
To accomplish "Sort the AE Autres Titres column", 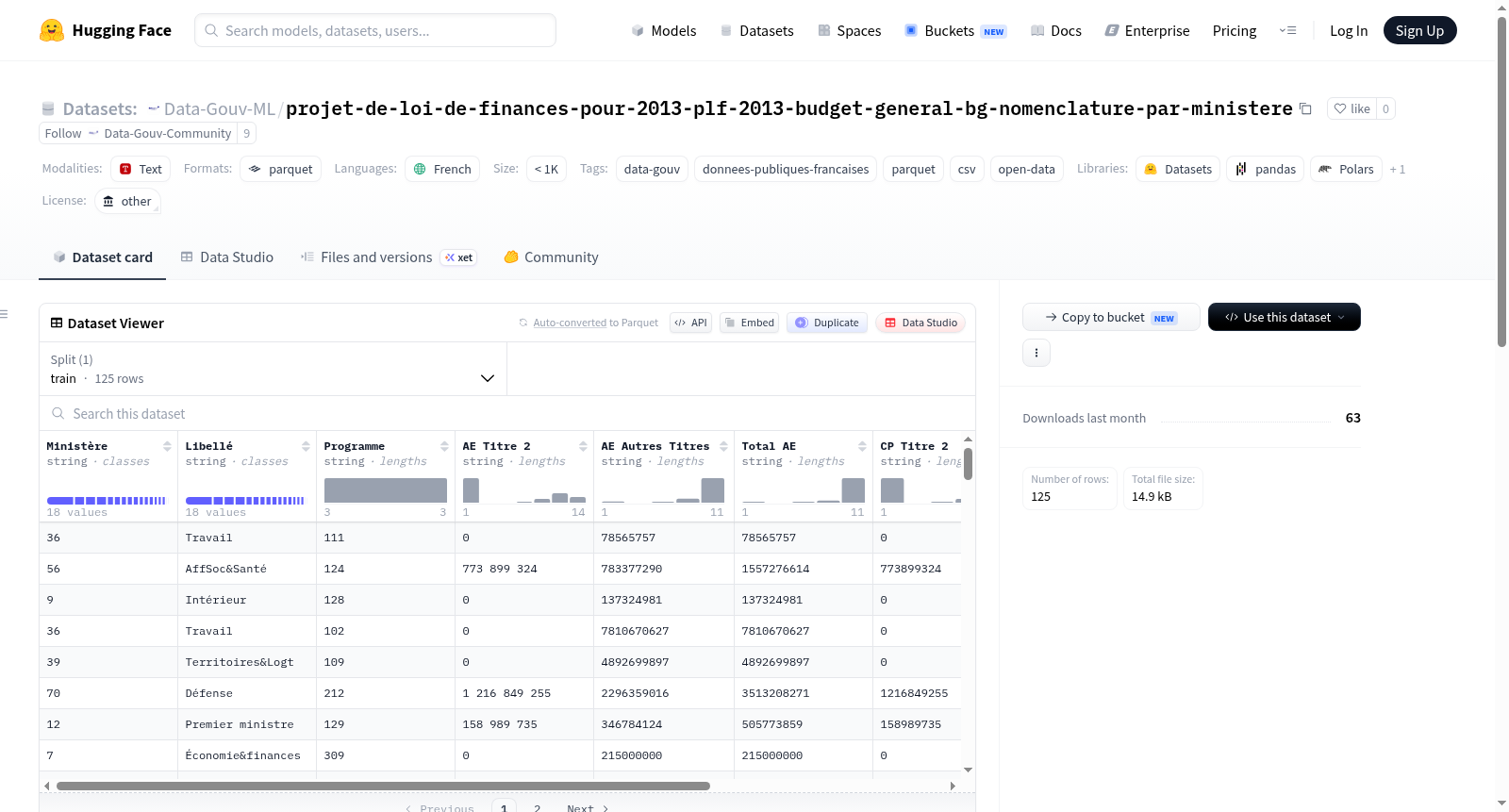I will coord(723,446).
